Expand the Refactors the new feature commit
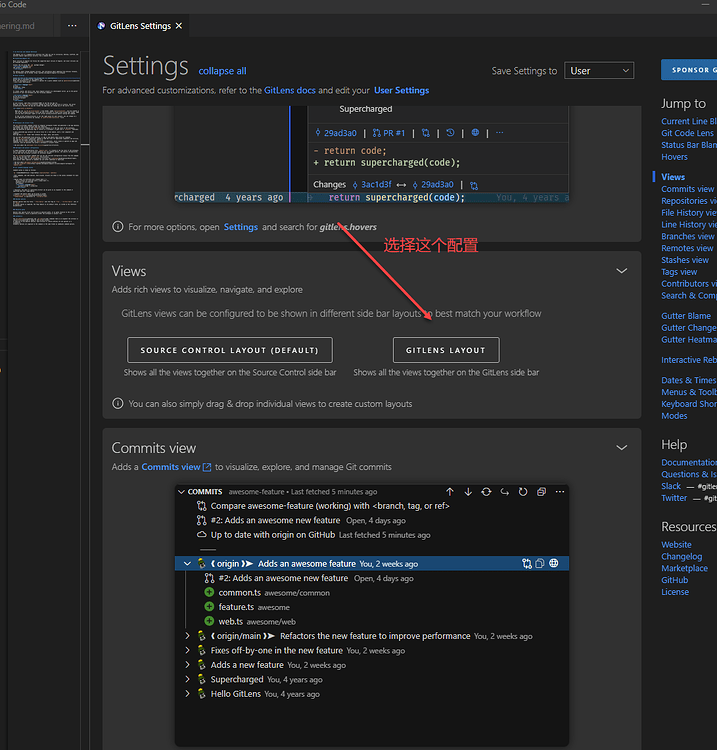Screen dimensions: 717x750 coord(188,636)
